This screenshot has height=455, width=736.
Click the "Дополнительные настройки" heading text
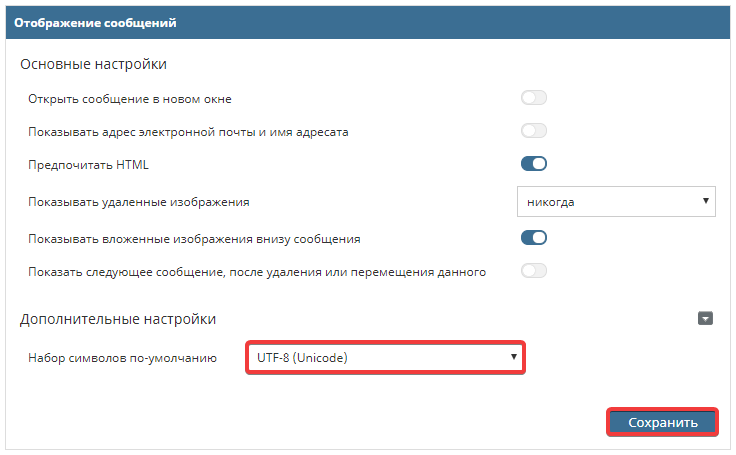pos(118,319)
